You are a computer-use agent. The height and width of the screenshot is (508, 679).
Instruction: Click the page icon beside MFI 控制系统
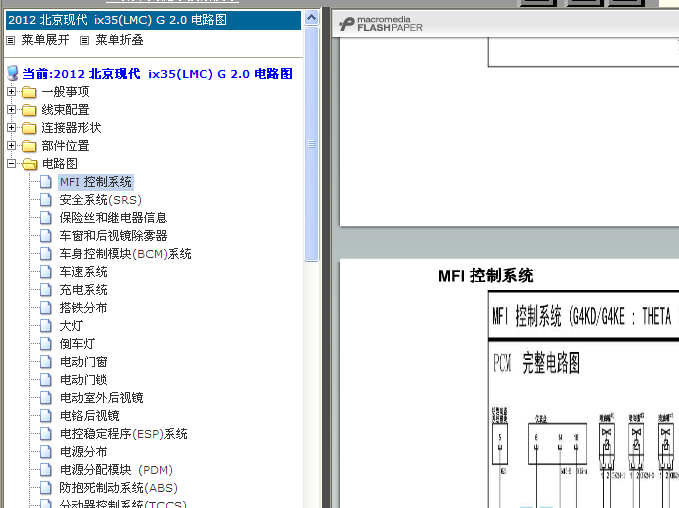[x=45, y=182]
